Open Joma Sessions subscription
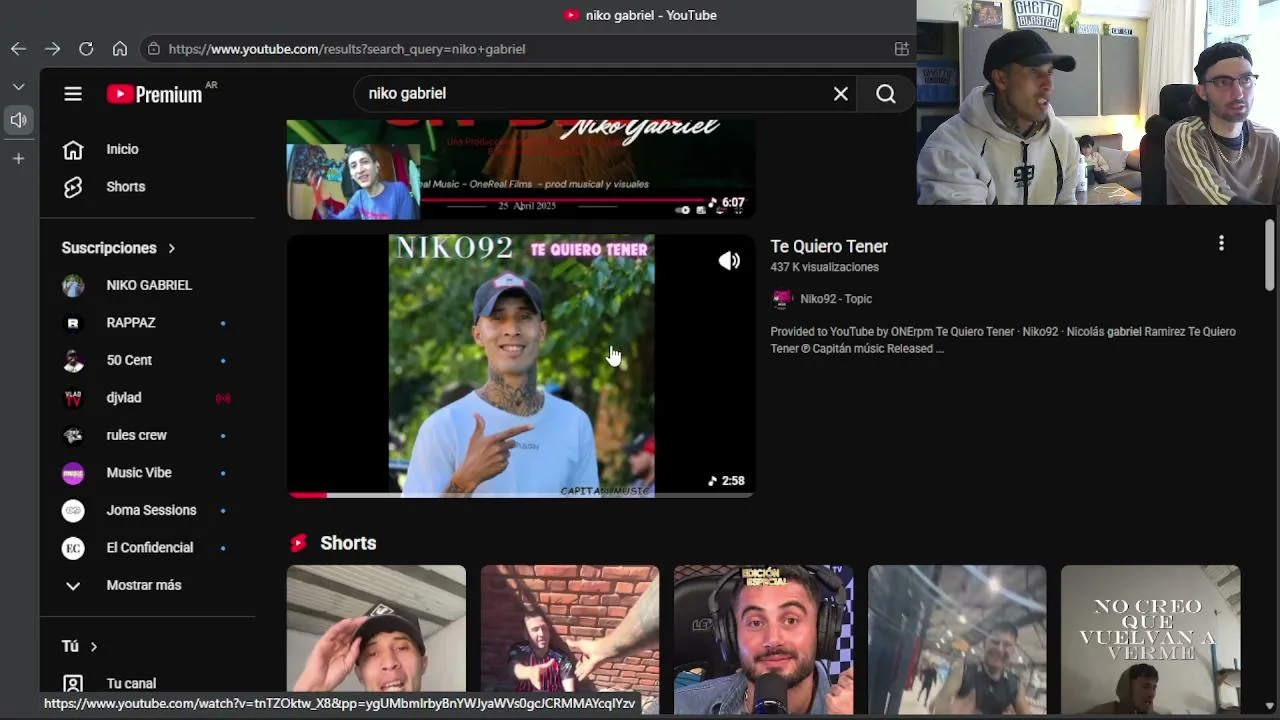Screen dimensions: 1280x720 click(149, 510)
